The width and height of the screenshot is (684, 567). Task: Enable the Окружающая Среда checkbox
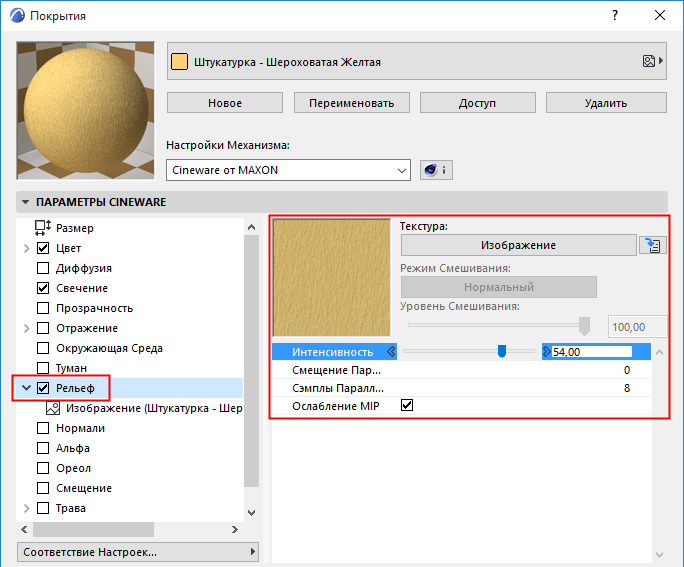point(43,348)
